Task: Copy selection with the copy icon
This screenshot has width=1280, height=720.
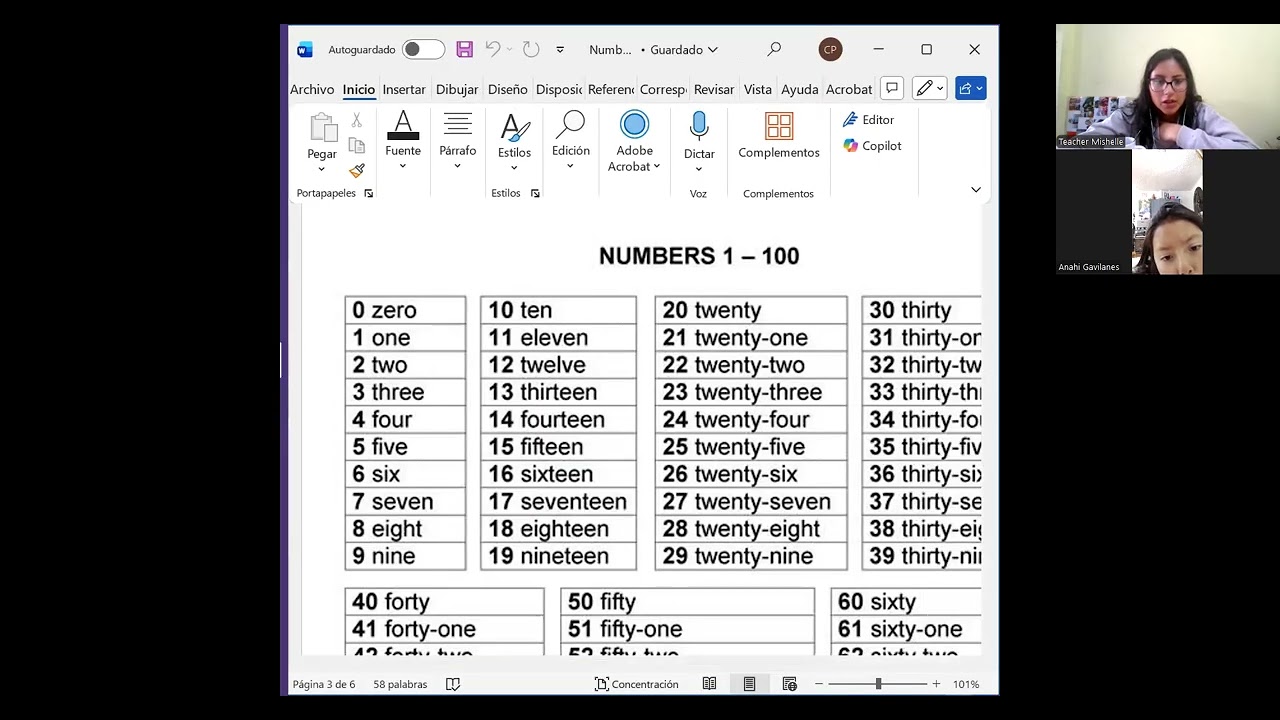Action: (x=357, y=145)
